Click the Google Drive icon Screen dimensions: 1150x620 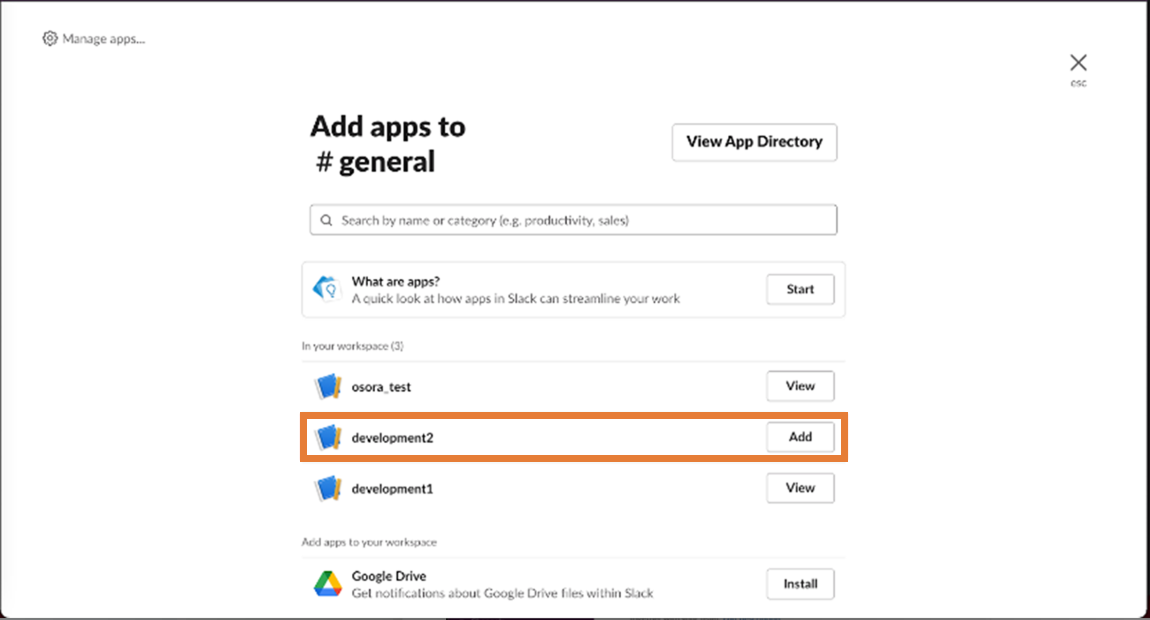coord(328,584)
